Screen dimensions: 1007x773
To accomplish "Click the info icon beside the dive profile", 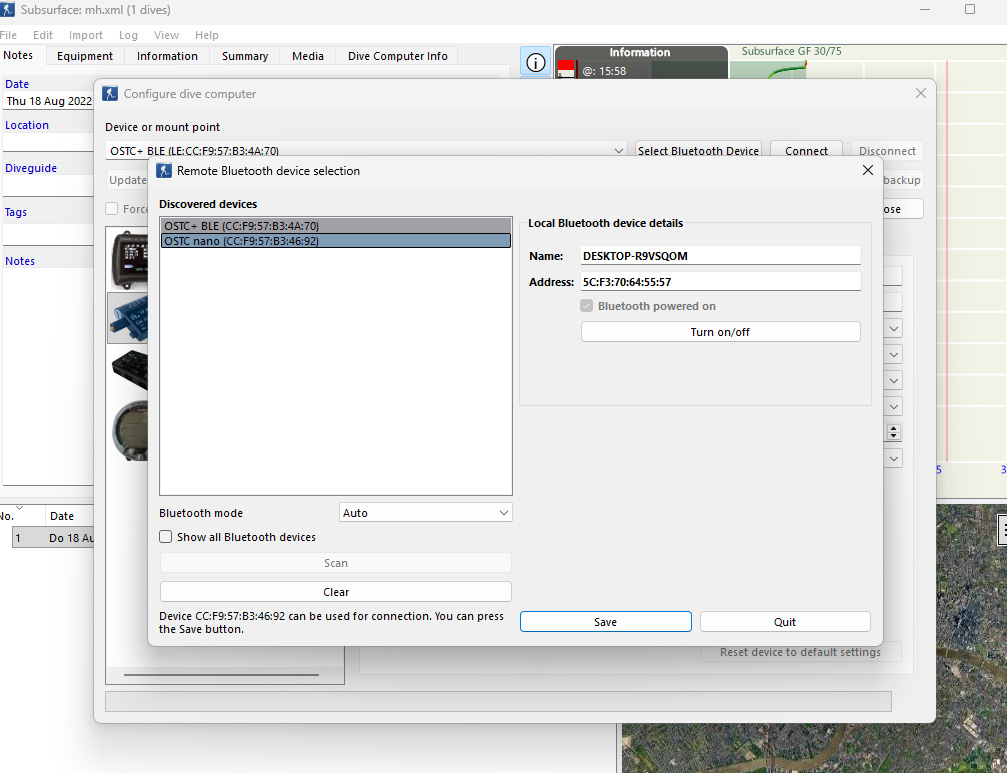I will pos(536,62).
